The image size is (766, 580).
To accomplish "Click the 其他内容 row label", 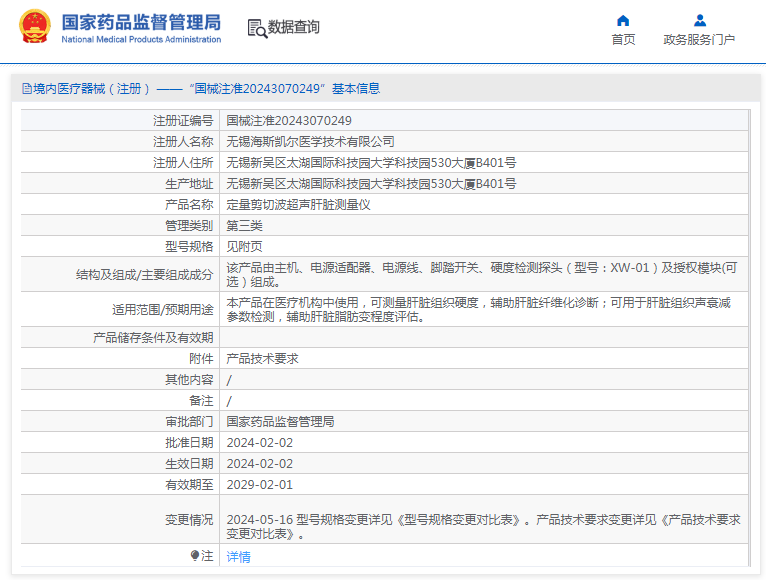I will (x=189, y=380).
